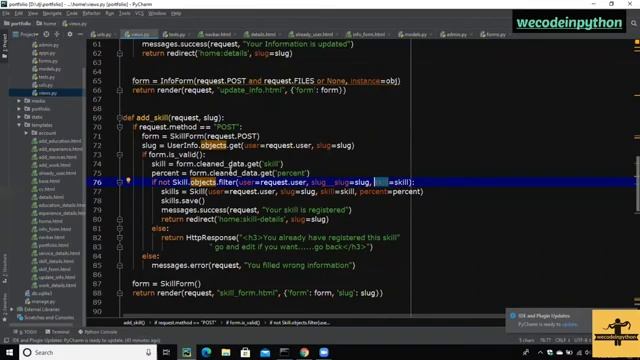Screen dimensions: 640x360
Task: Open Microsoft Edge from the taskbar
Action: (x=206, y=352)
